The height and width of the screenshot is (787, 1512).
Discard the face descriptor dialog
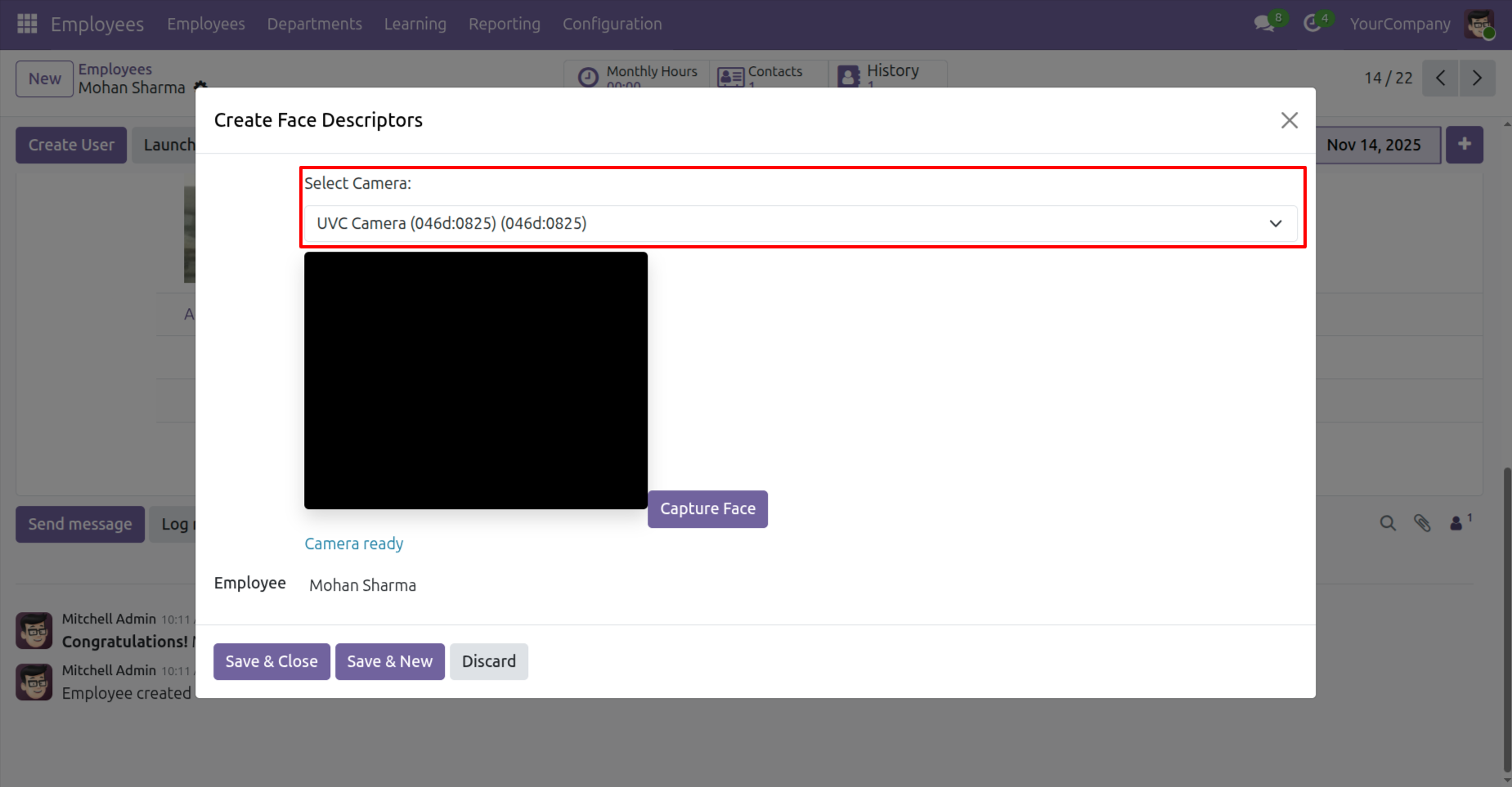point(489,661)
